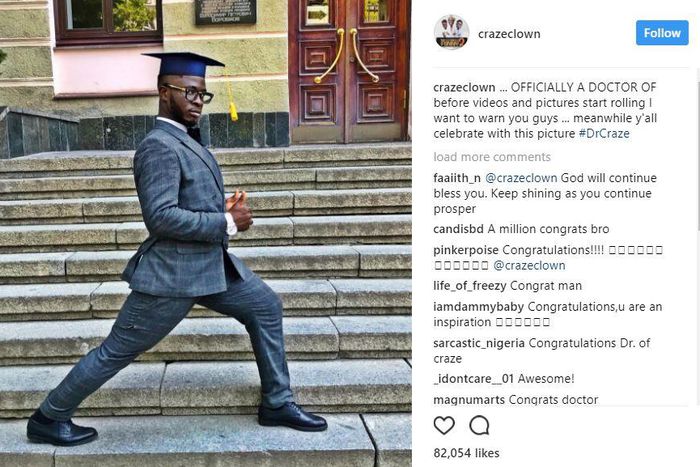
Task: Expand load more comments
Action: (492, 157)
